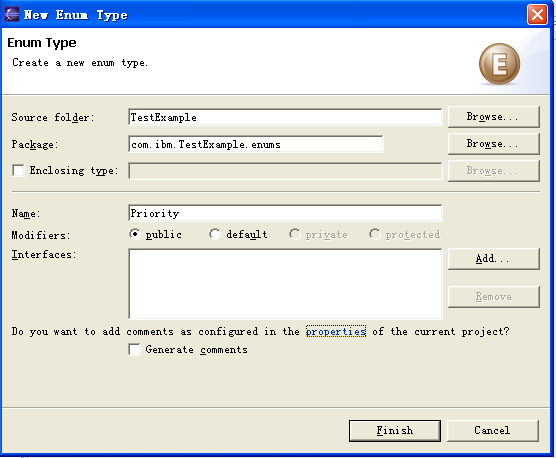The height and width of the screenshot is (458, 556).
Task: Select the private modifier radio button
Action: 295,234
